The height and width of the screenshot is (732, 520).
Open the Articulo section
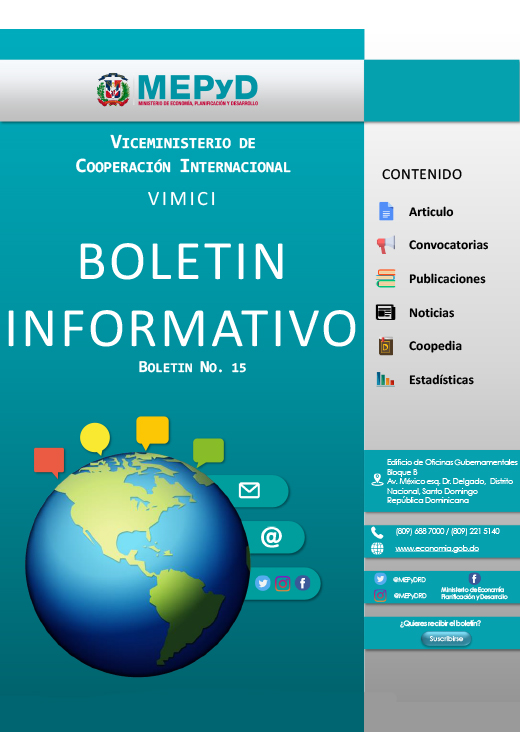pyautogui.click(x=431, y=211)
